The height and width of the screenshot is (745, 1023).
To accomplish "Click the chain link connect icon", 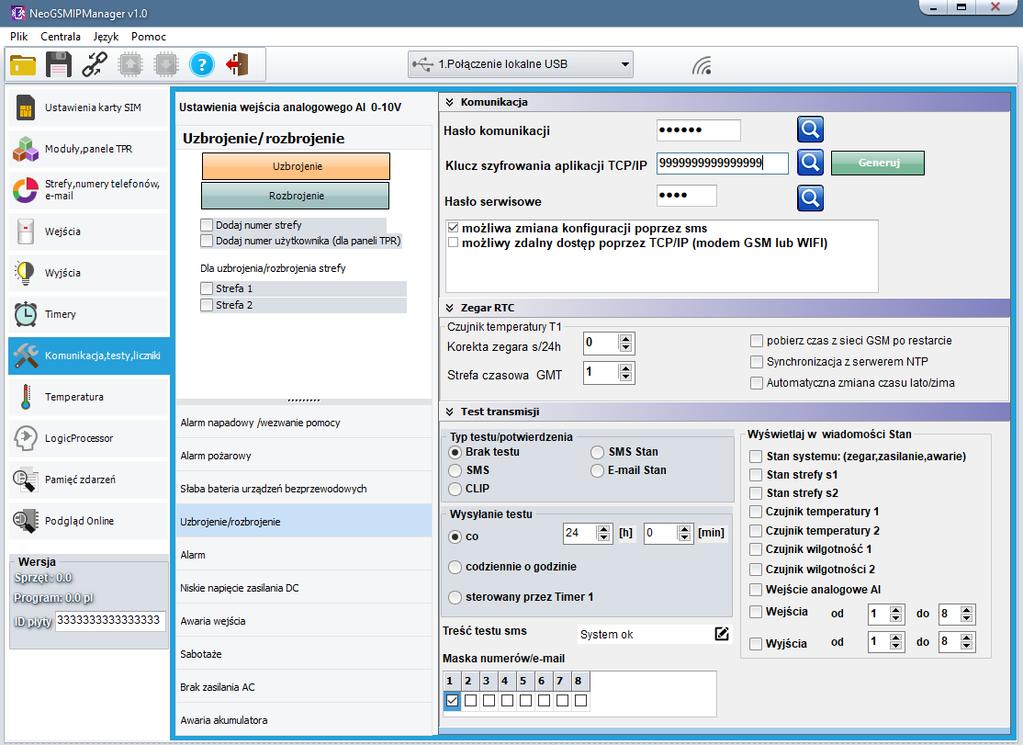I will click(x=95, y=65).
